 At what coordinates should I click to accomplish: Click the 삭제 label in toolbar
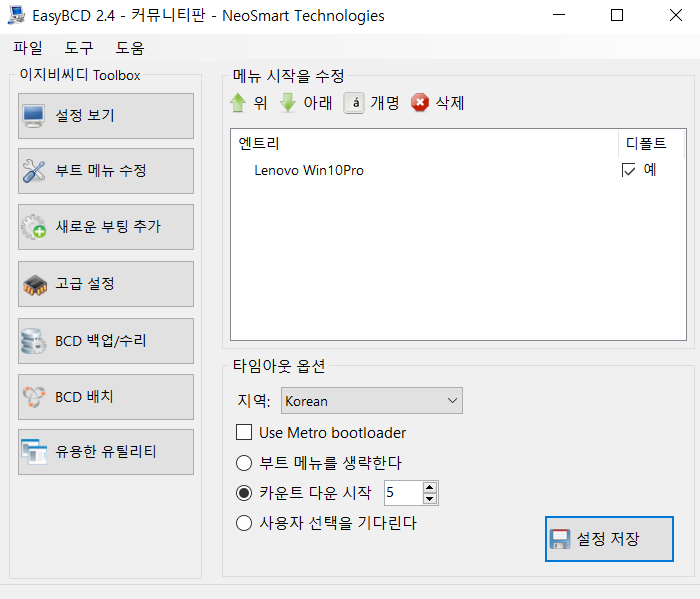[x=450, y=103]
